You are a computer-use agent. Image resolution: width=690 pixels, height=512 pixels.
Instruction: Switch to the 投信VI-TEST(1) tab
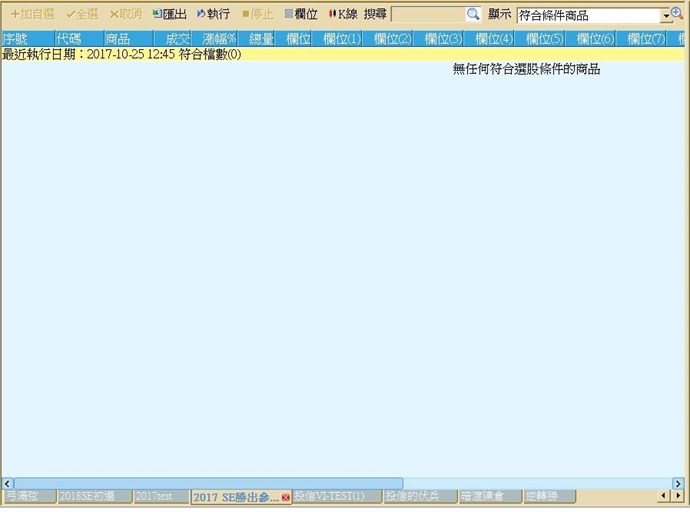337,496
